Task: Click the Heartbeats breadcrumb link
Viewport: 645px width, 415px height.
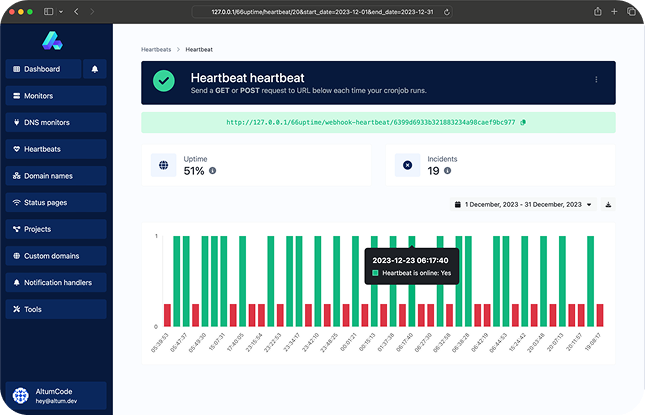Action: point(156,48)
